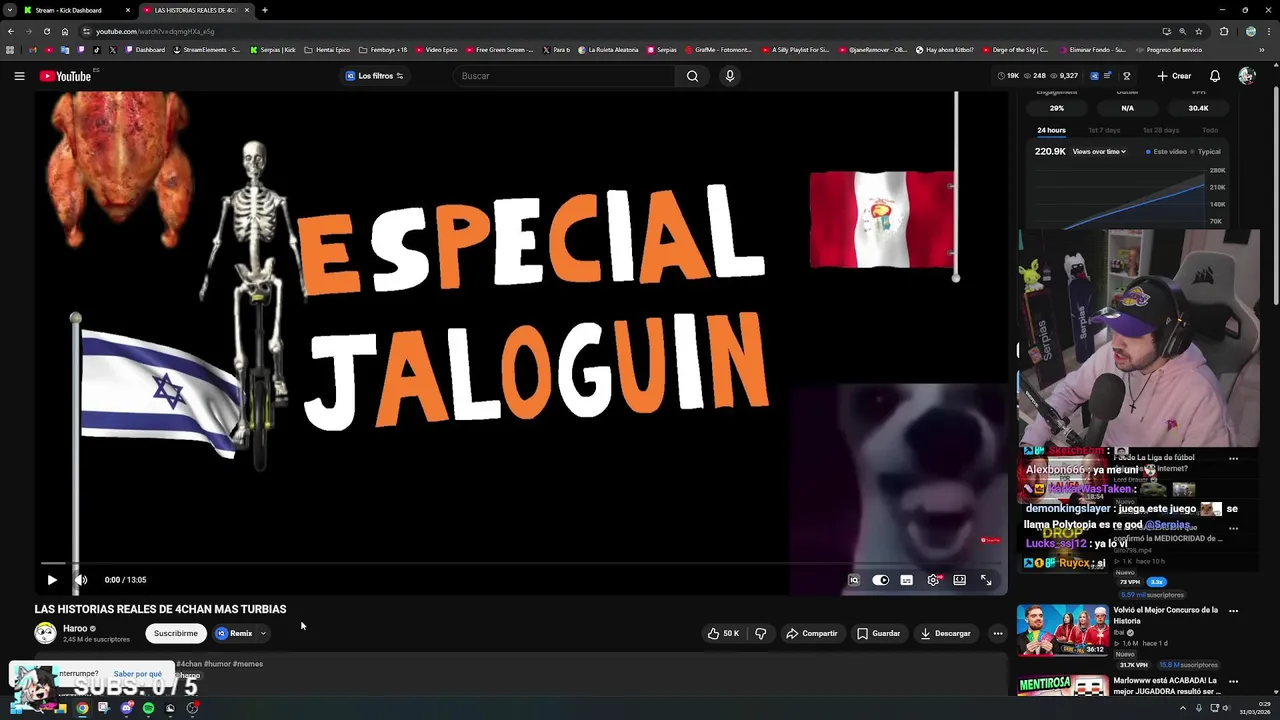
Task: Click the search magnifier button
Action: point(692,76)
